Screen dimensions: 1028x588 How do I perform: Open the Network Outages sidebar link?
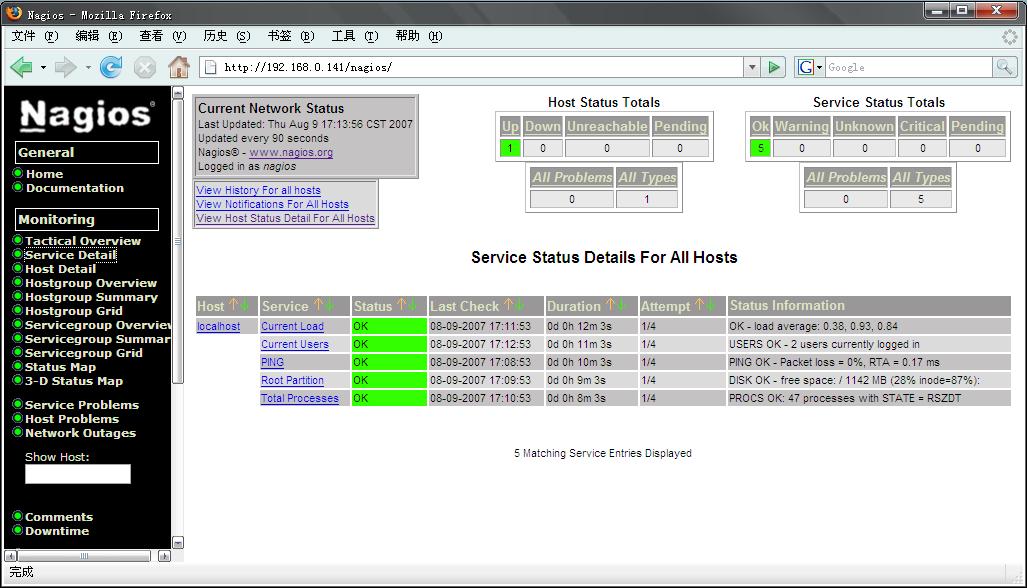click(x=80, y=433)
